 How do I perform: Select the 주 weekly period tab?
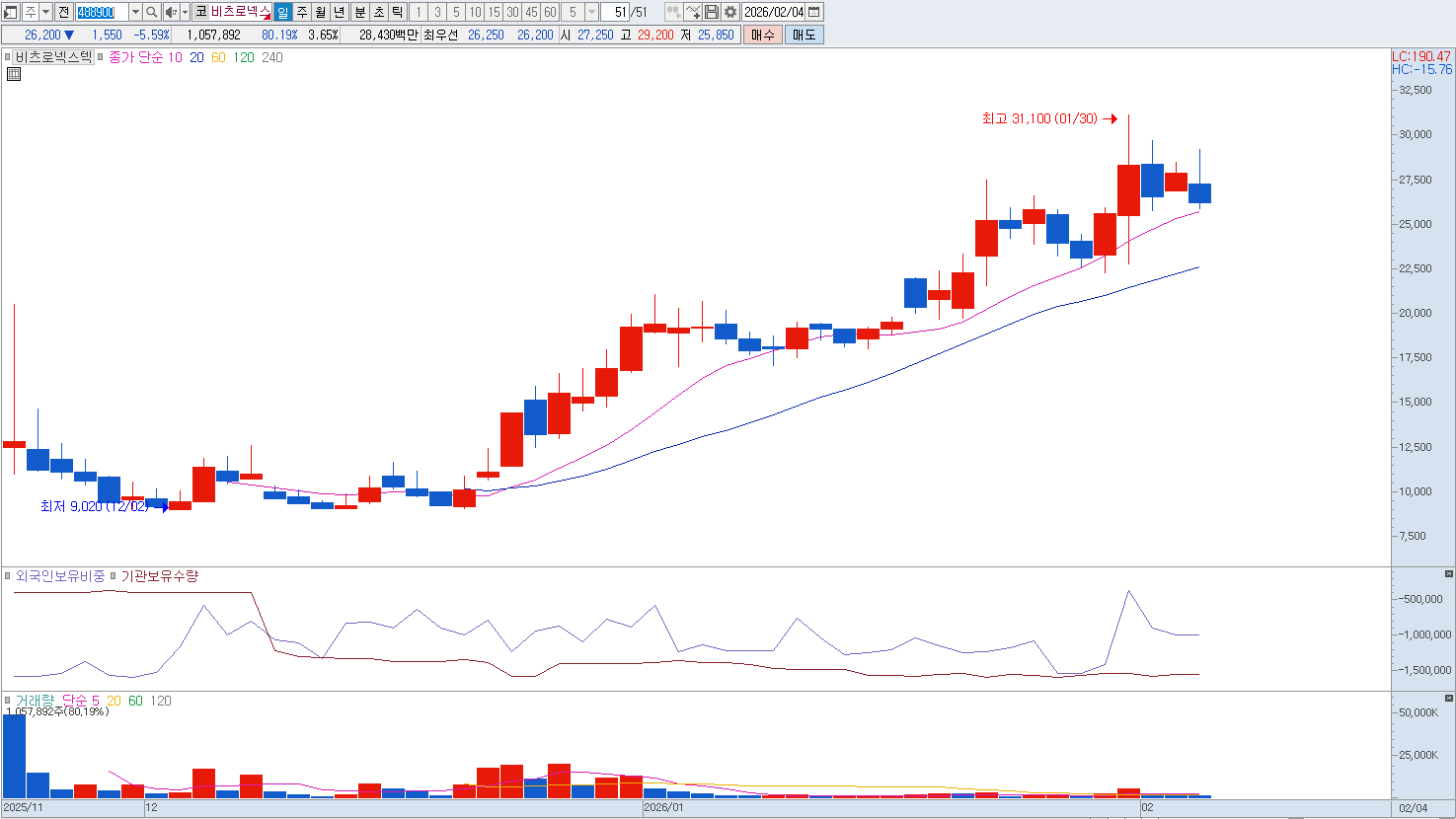(302, 12)
